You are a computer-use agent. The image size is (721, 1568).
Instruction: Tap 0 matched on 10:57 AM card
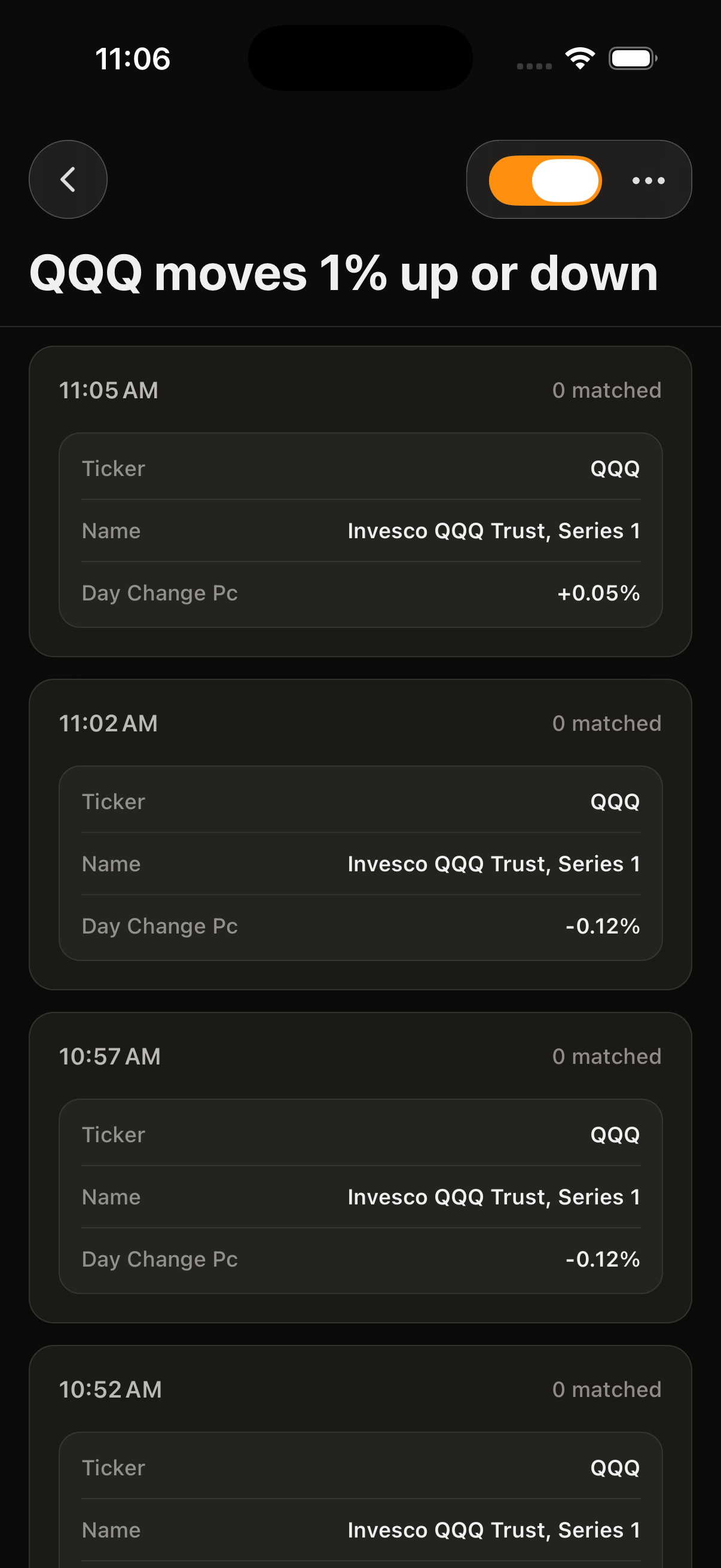tap(606, 1056)
